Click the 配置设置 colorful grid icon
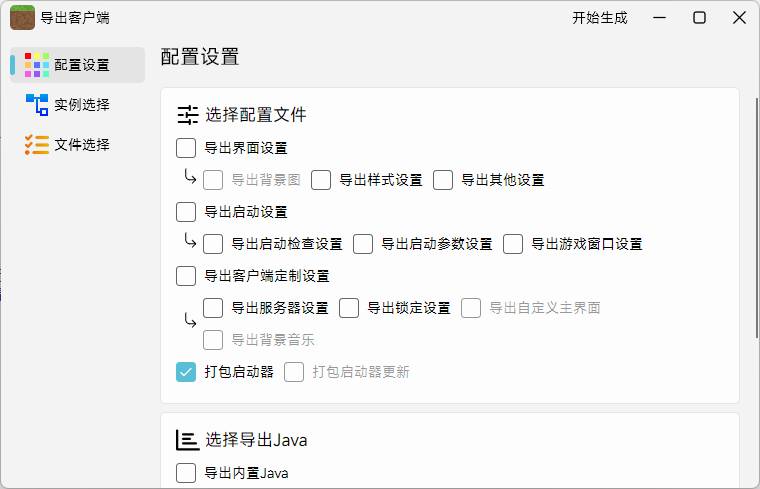This screenshot has width=760, height=489. tap(37, 65)
